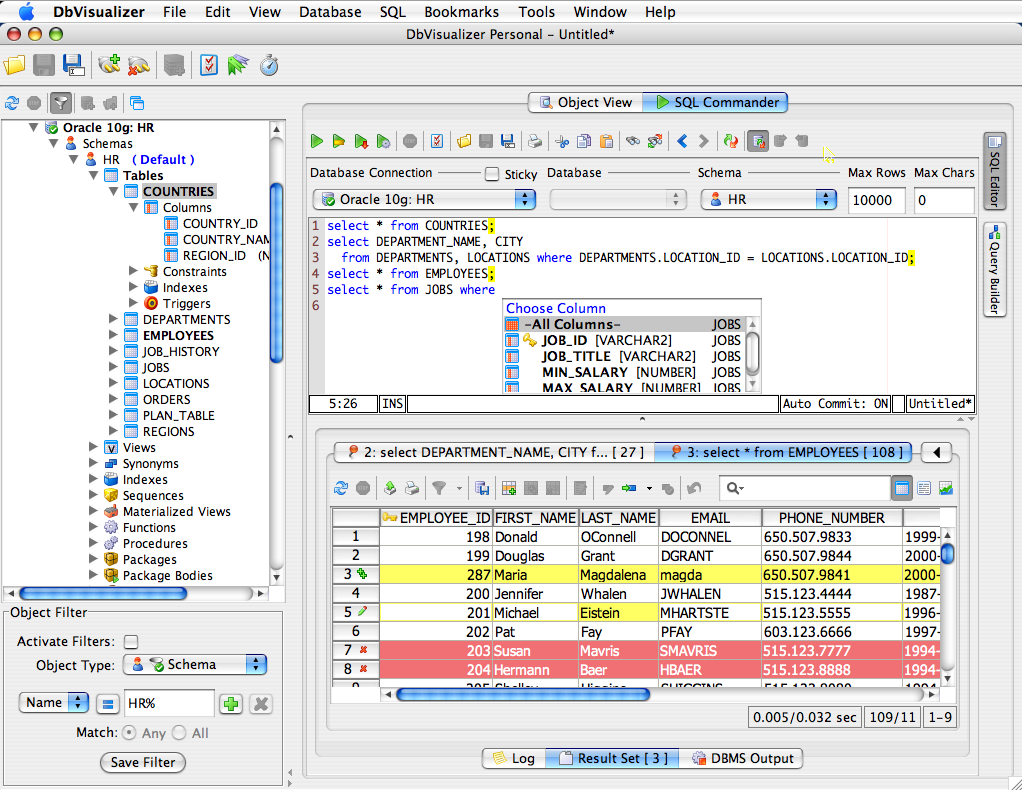
Task: Switch to the Object View tab
Action: (585, 102)
